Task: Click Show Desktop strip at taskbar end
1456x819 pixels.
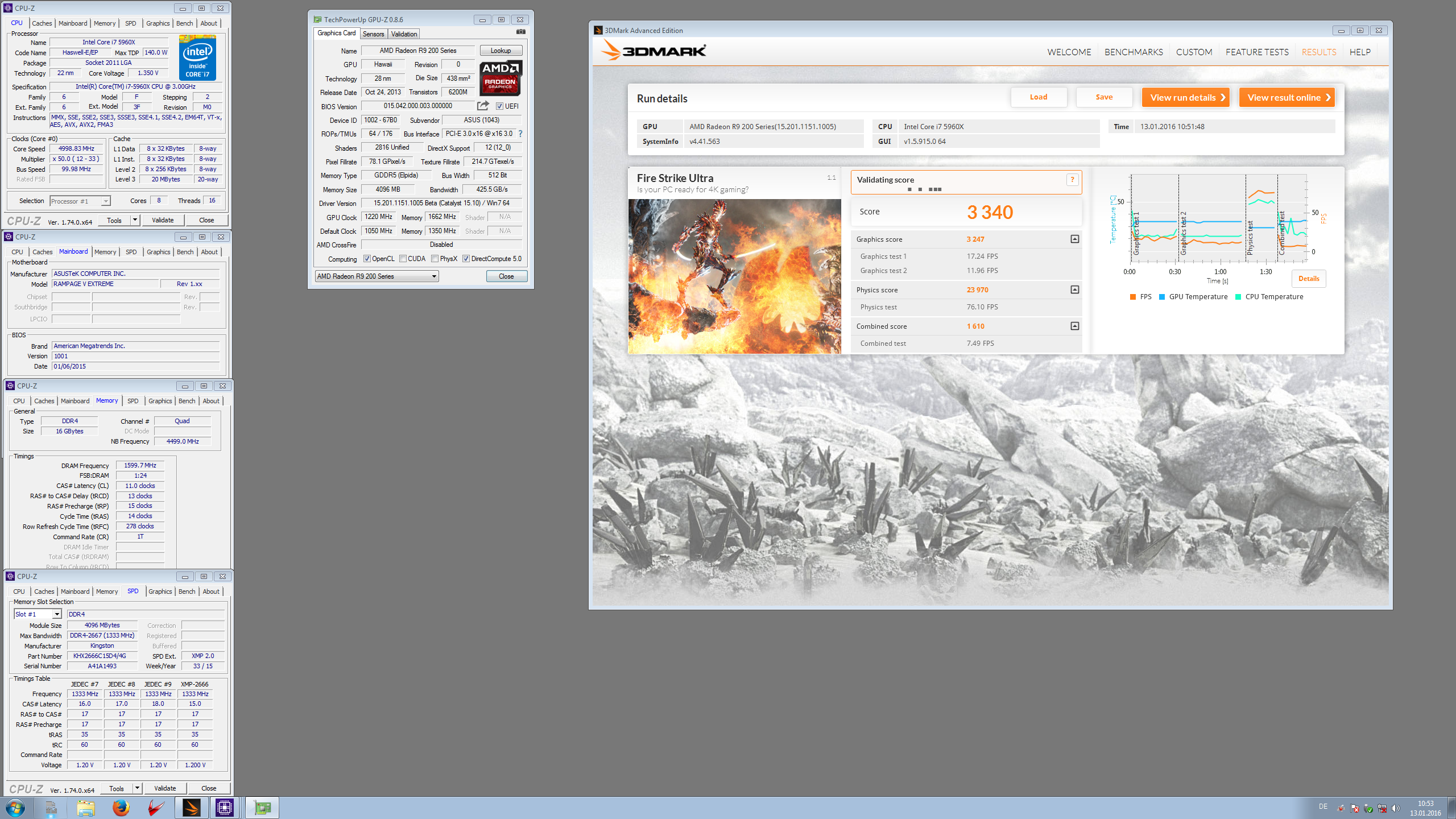Action: tap(1452, 808)
